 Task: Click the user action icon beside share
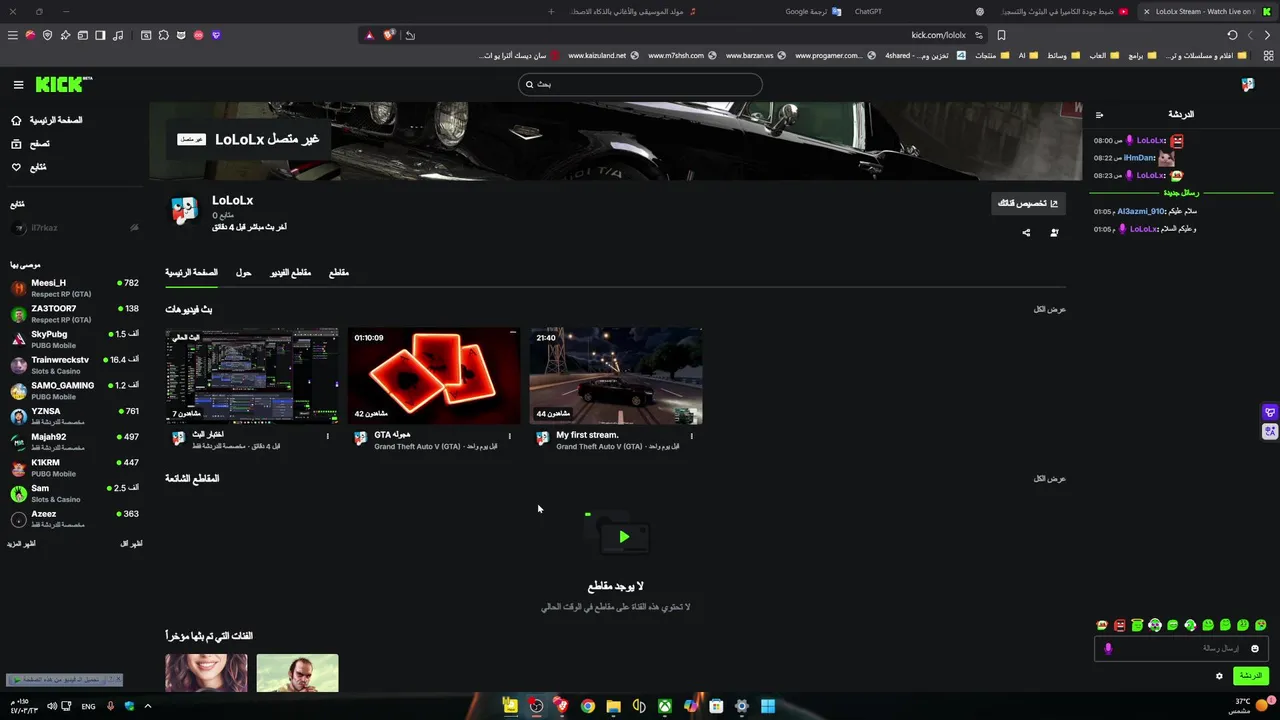point(1054,233)
